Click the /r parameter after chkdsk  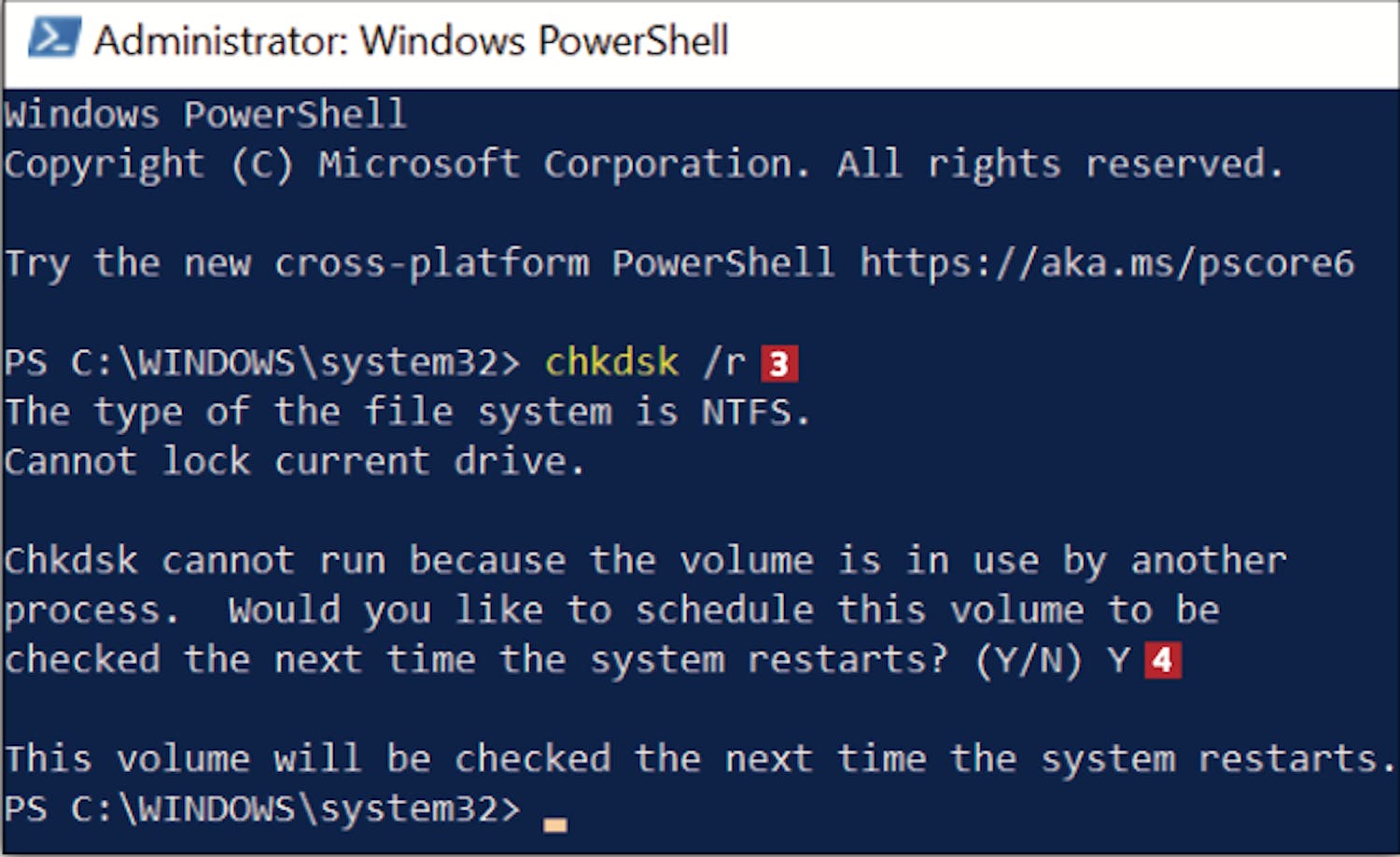pos(724,362)
